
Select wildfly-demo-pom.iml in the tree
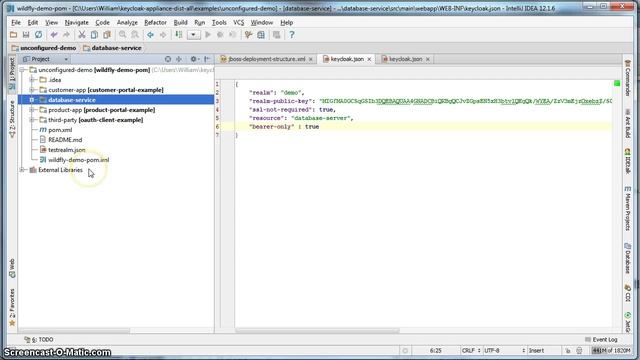click(78, 160)
